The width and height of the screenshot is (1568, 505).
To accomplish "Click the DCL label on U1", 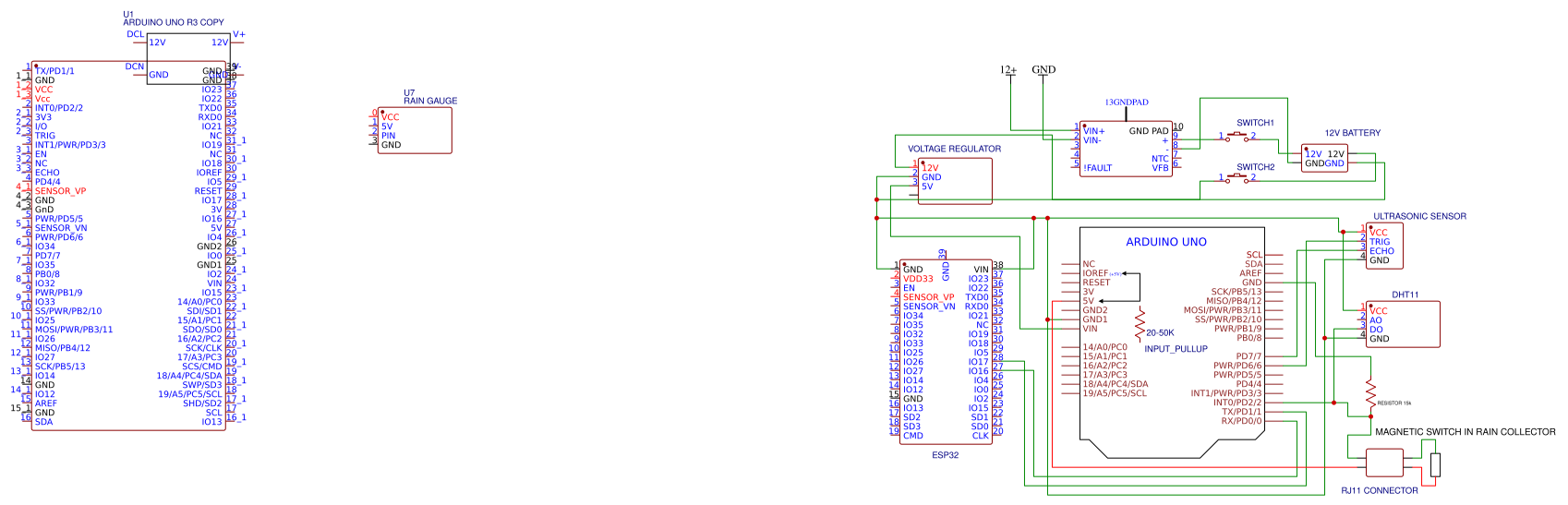I will point(136,34).
